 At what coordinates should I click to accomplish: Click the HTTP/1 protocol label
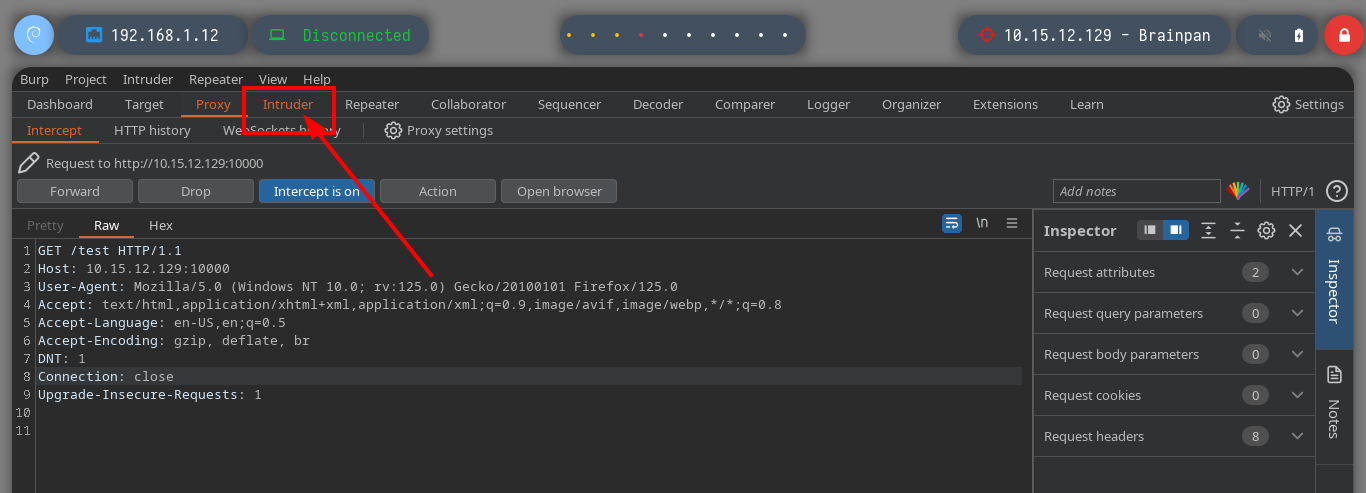pos(1292,191)
